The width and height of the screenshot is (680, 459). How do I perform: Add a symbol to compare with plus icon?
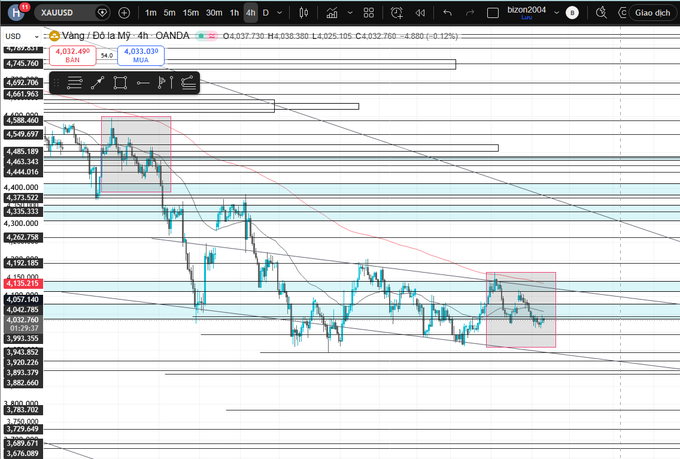pos(124,13)
